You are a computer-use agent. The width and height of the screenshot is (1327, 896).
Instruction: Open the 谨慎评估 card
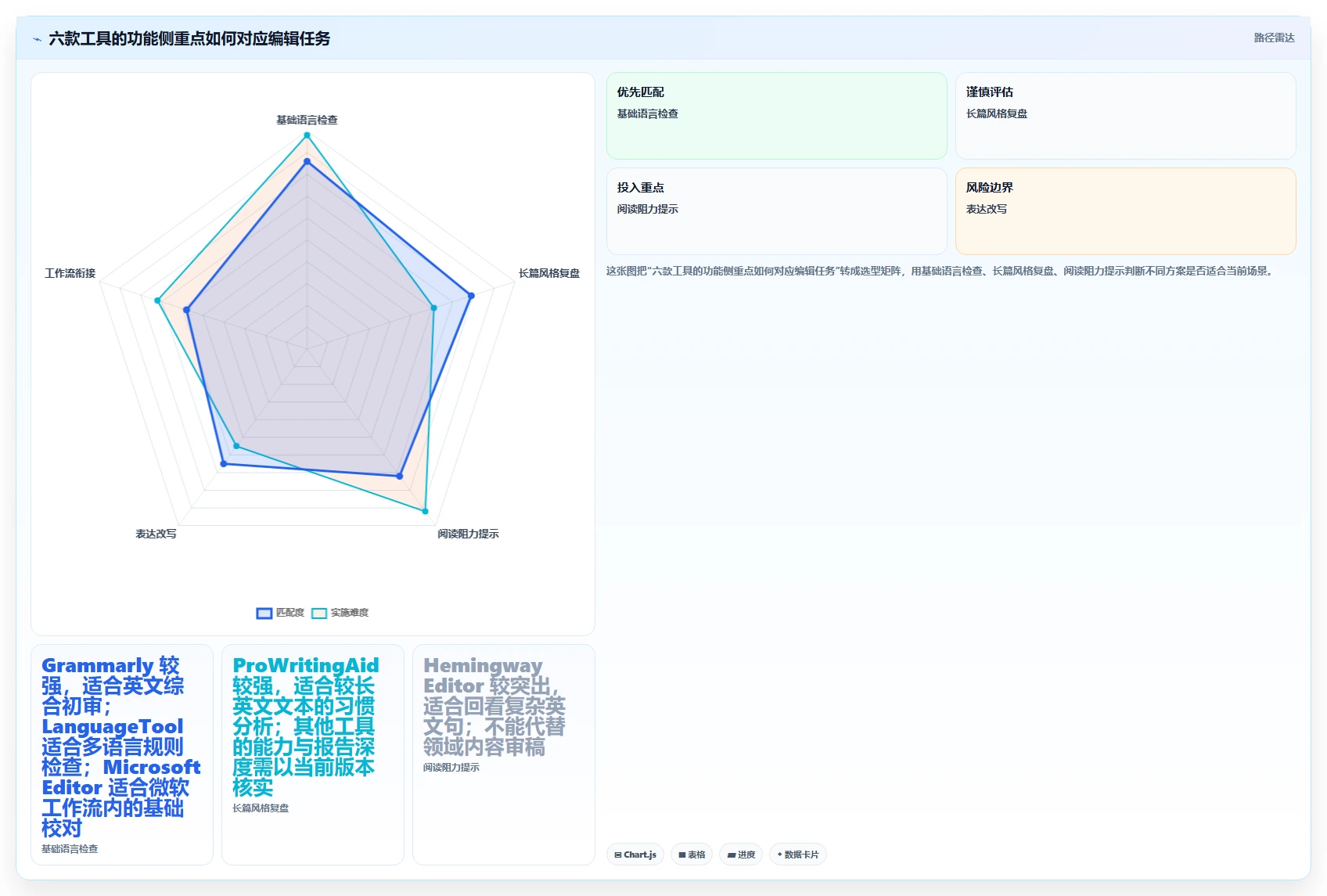pos(1126,116)
